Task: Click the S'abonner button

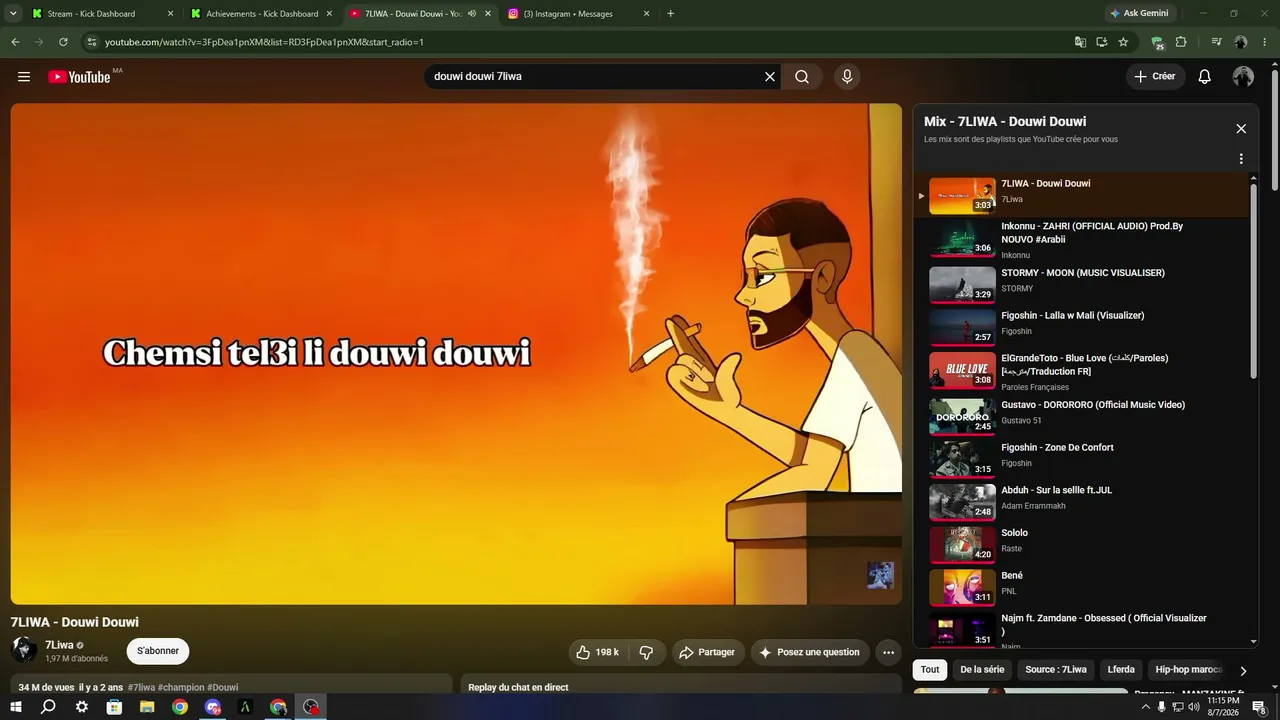Action: click(x=158, y=651)
